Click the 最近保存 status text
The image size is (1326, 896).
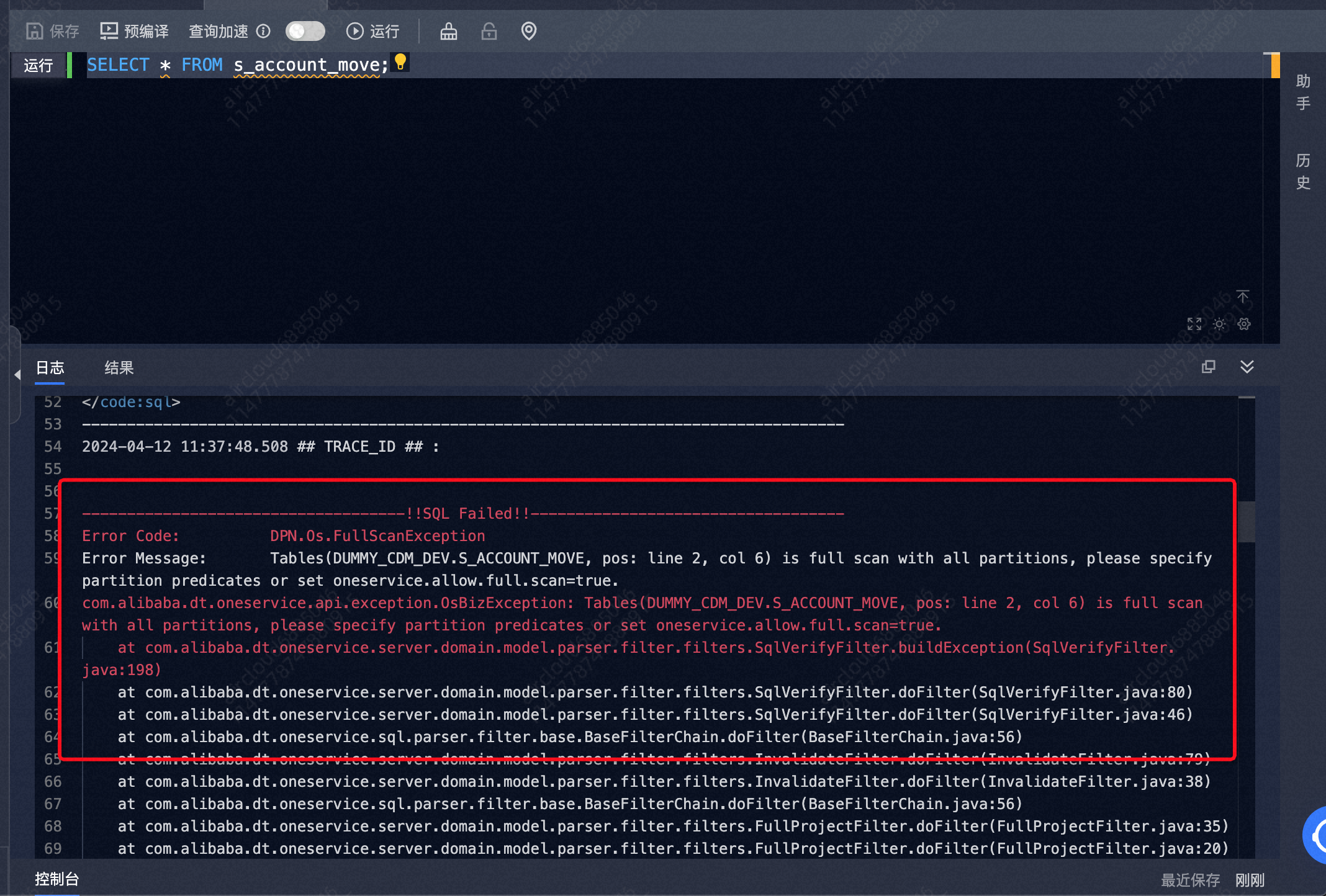click(x=1191, y=880)
